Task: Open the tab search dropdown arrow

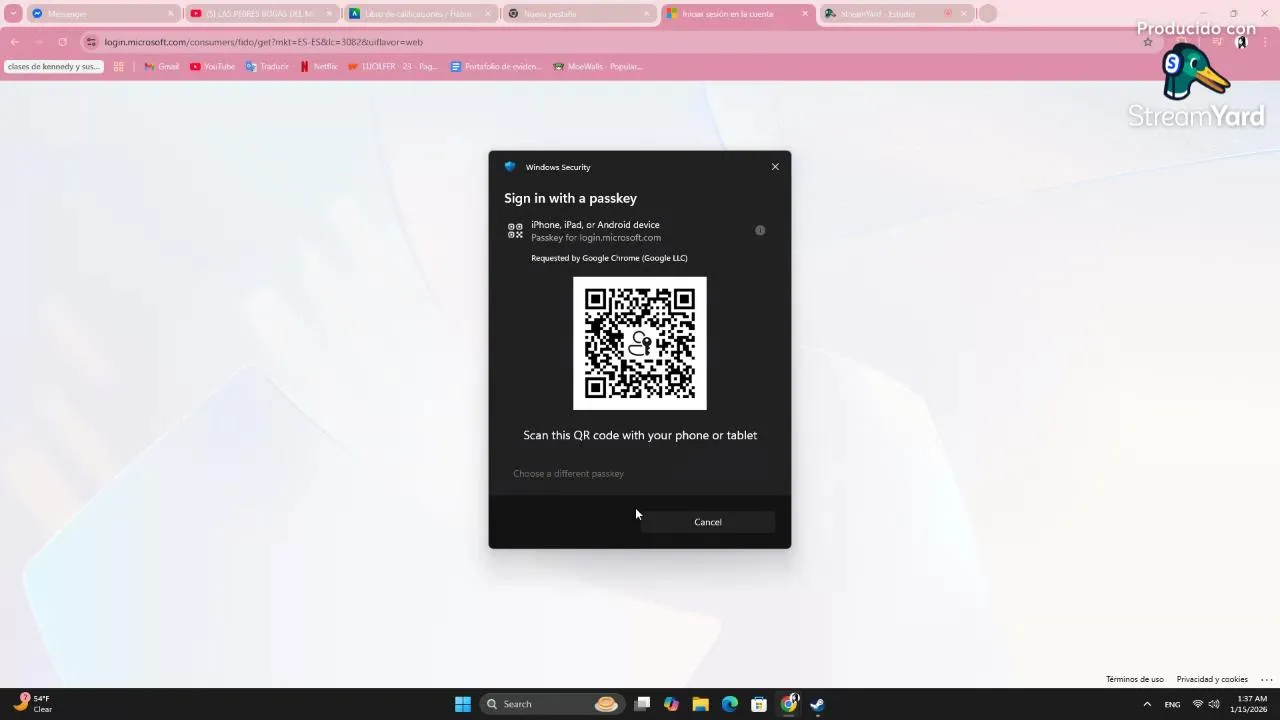Action: (x=13, y=14)
